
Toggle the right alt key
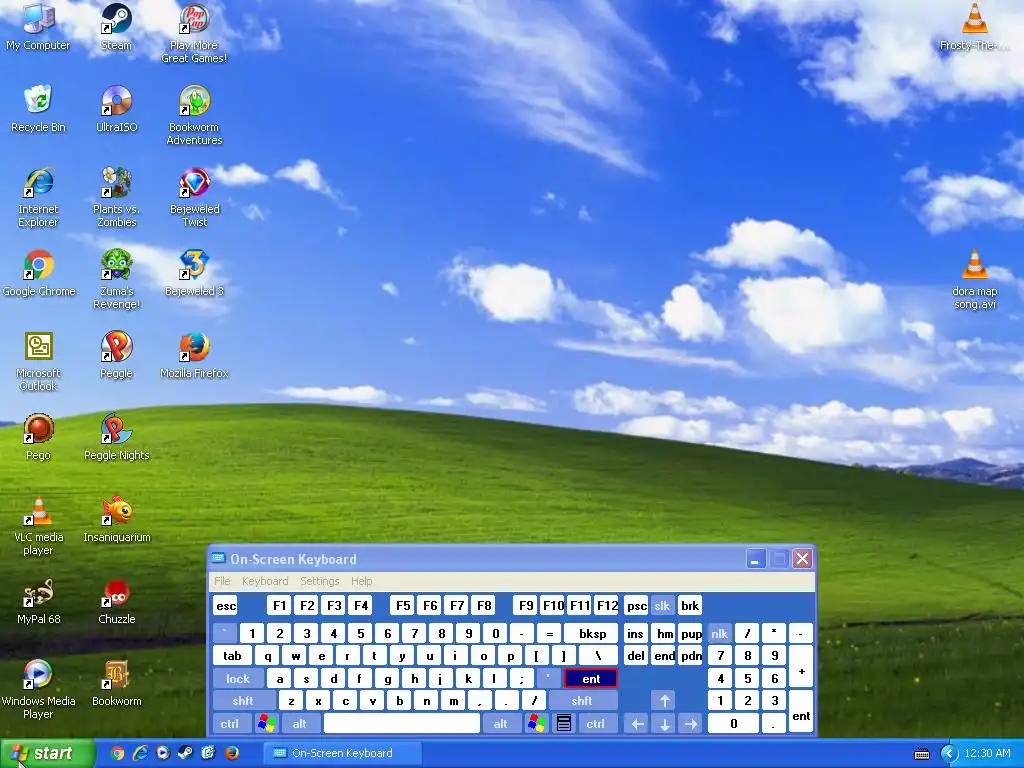(500, 724)
